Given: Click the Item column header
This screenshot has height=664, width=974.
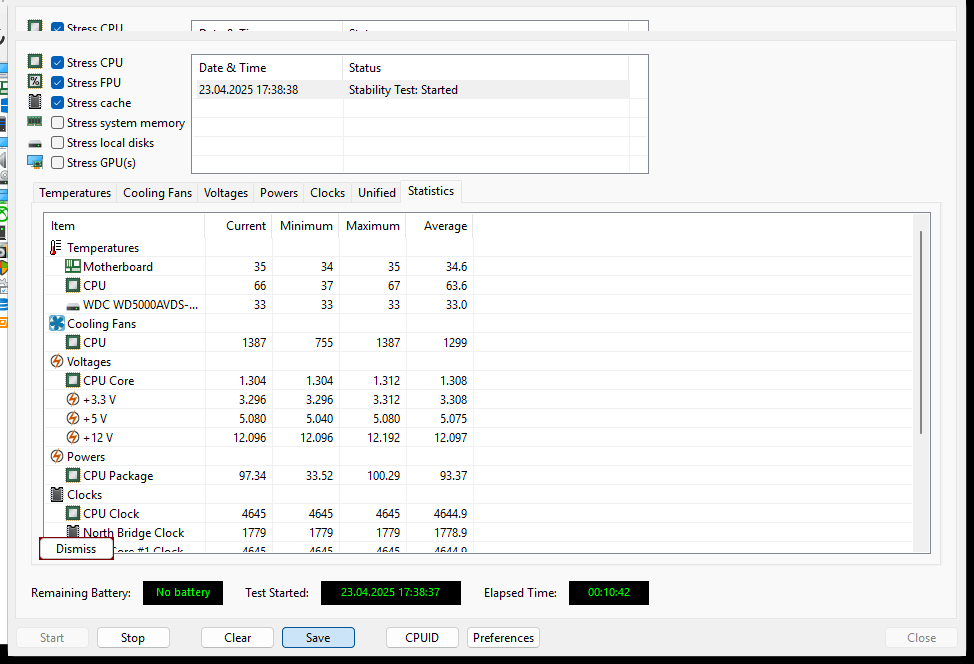Looking at the screenshot, I should (x=124, y=226).
